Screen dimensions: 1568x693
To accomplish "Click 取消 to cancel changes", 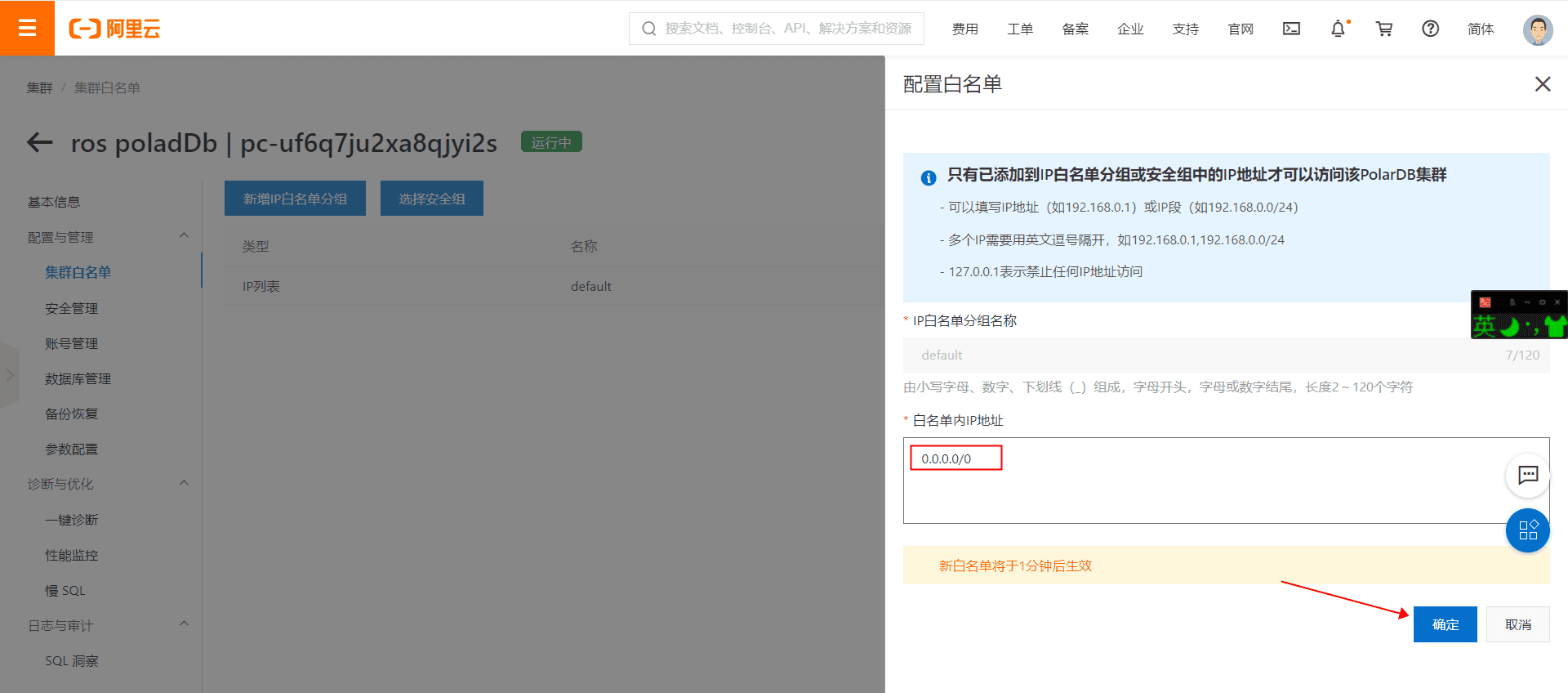I will tap(1517, 624).
